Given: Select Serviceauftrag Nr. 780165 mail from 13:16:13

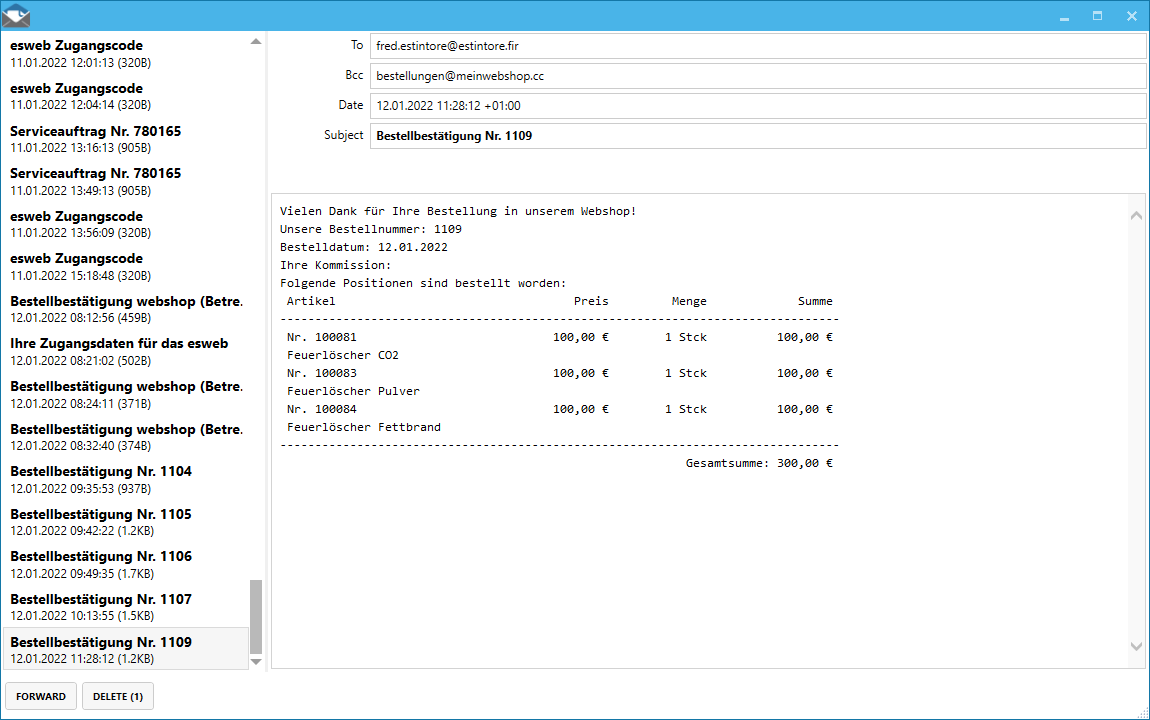Looking at the screenshot, I should pos(126,139).
